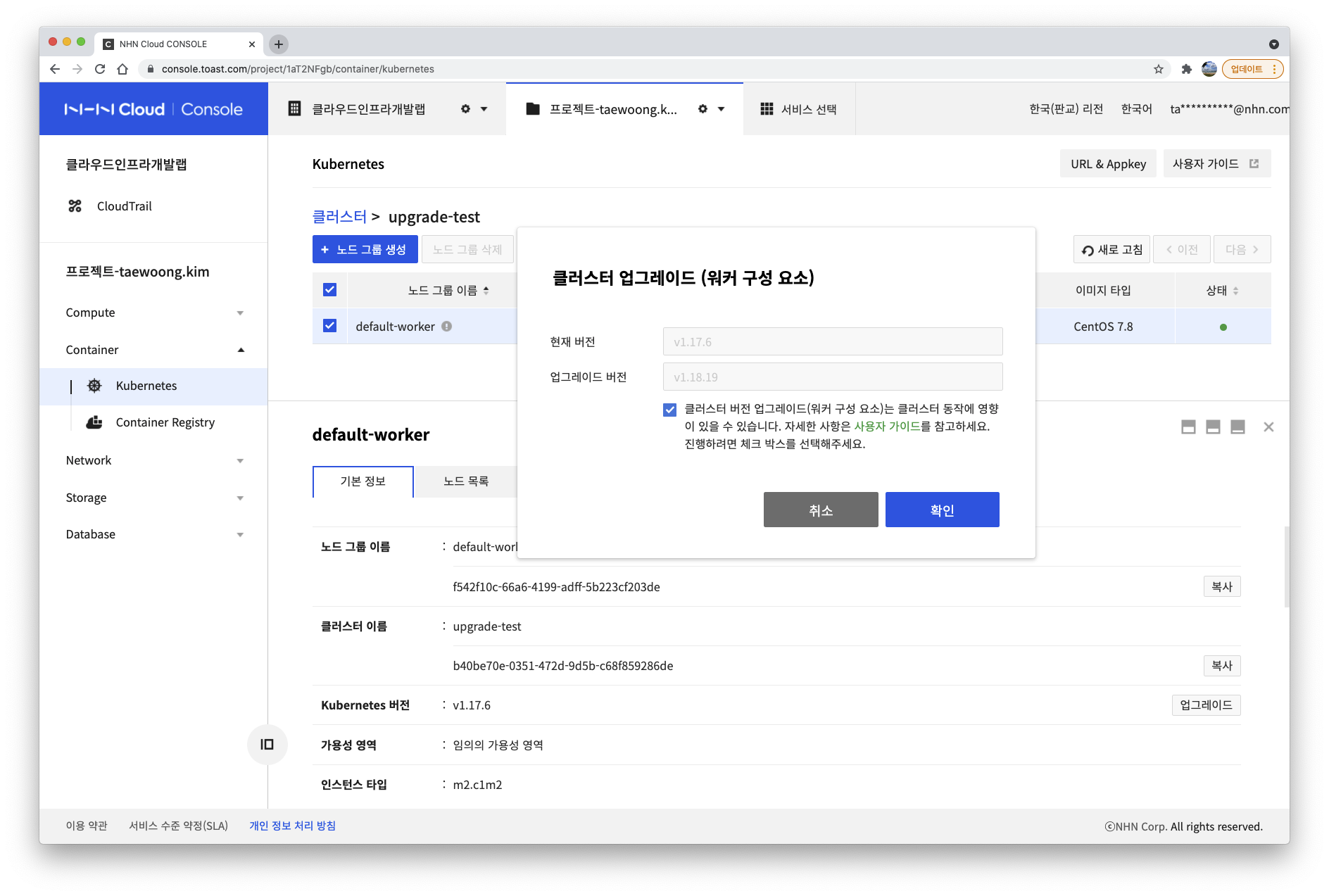1329x896 pixels.
Task: Click the project folder icon
Action: (533, 109)
